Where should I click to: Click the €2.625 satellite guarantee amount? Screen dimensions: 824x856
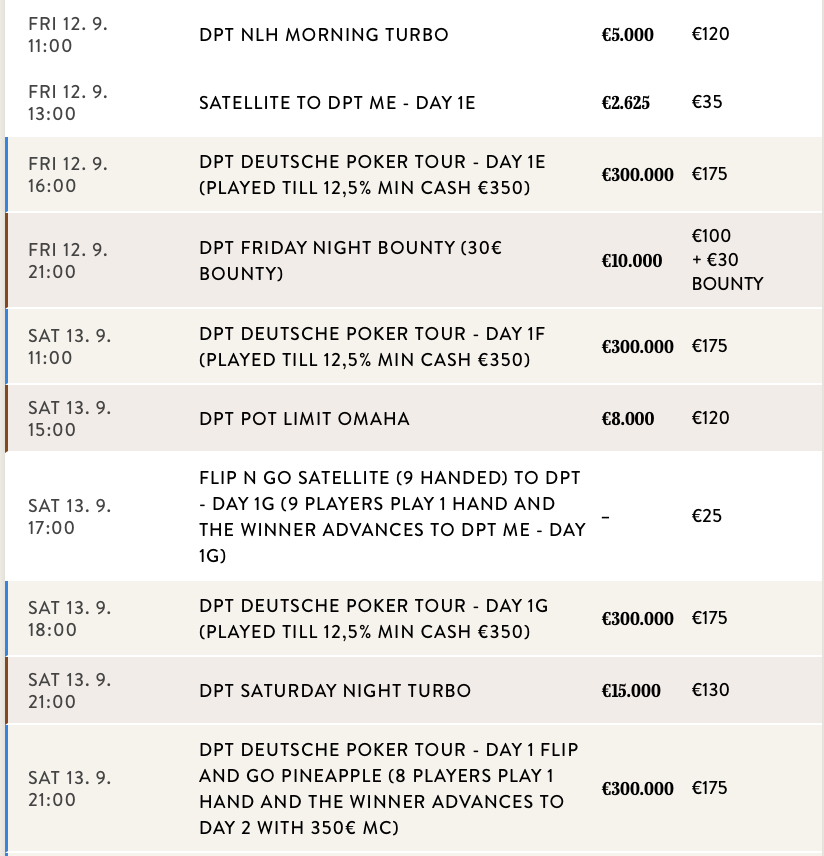coord(625,103)
